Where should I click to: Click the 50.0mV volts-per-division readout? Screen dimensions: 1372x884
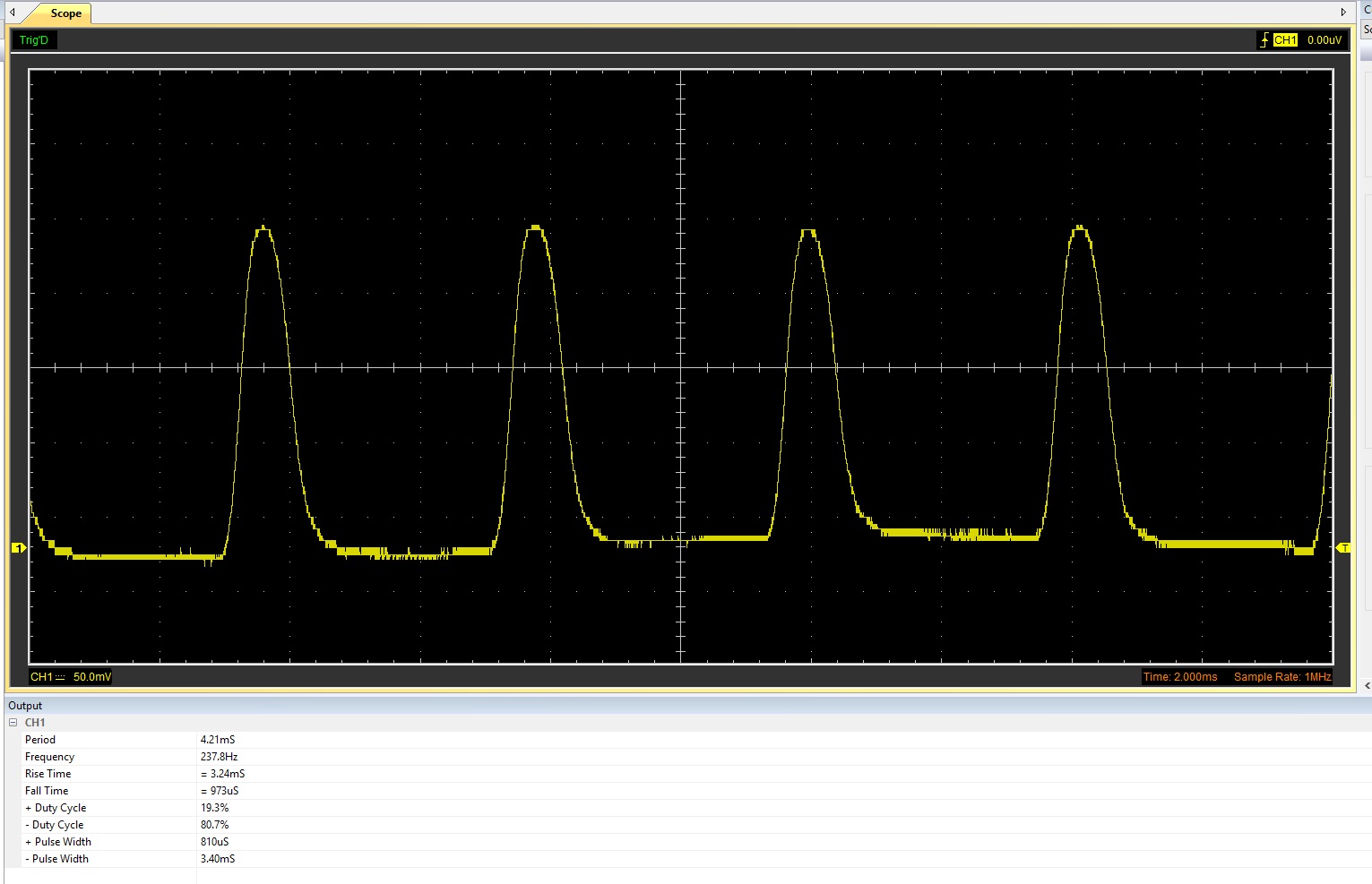coord(92,677)
